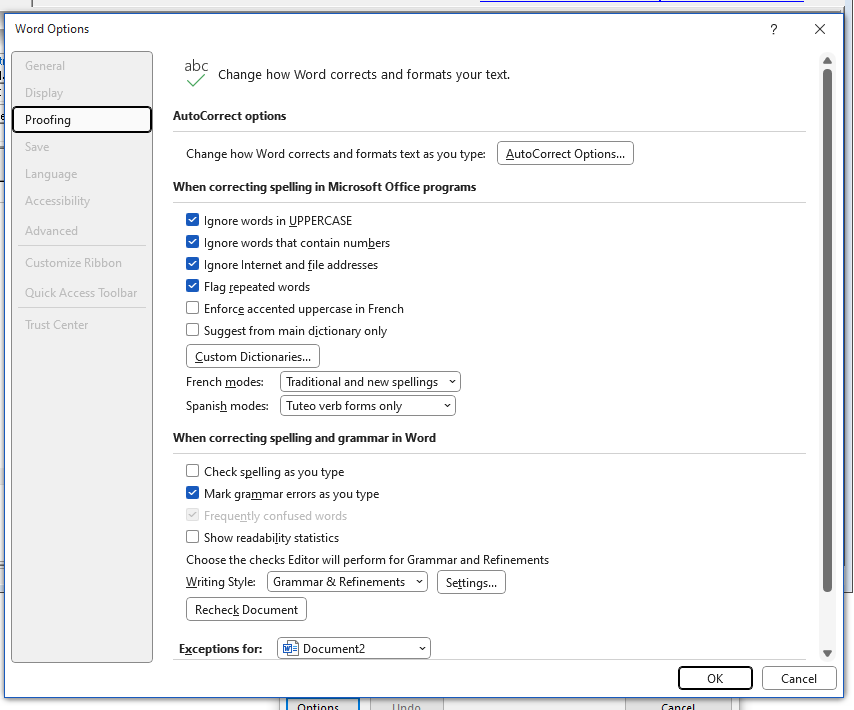Open the Writing Style dropdown

click(x=347, y=582)
